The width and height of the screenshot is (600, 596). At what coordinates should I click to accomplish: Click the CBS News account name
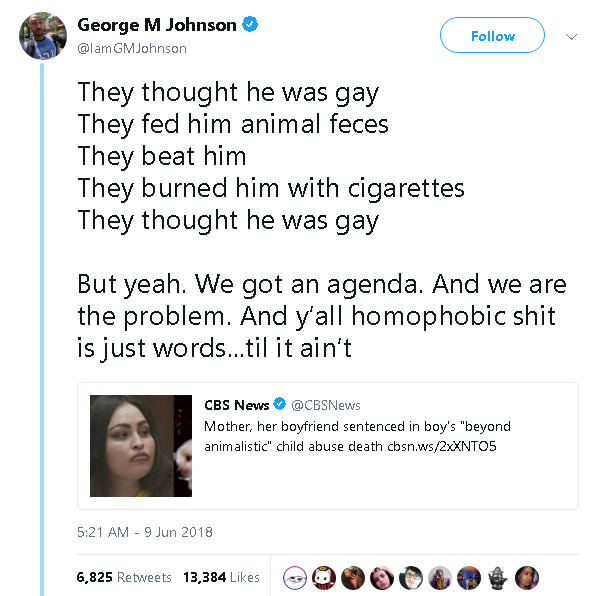pyautogui.click(x=237, y=405)
